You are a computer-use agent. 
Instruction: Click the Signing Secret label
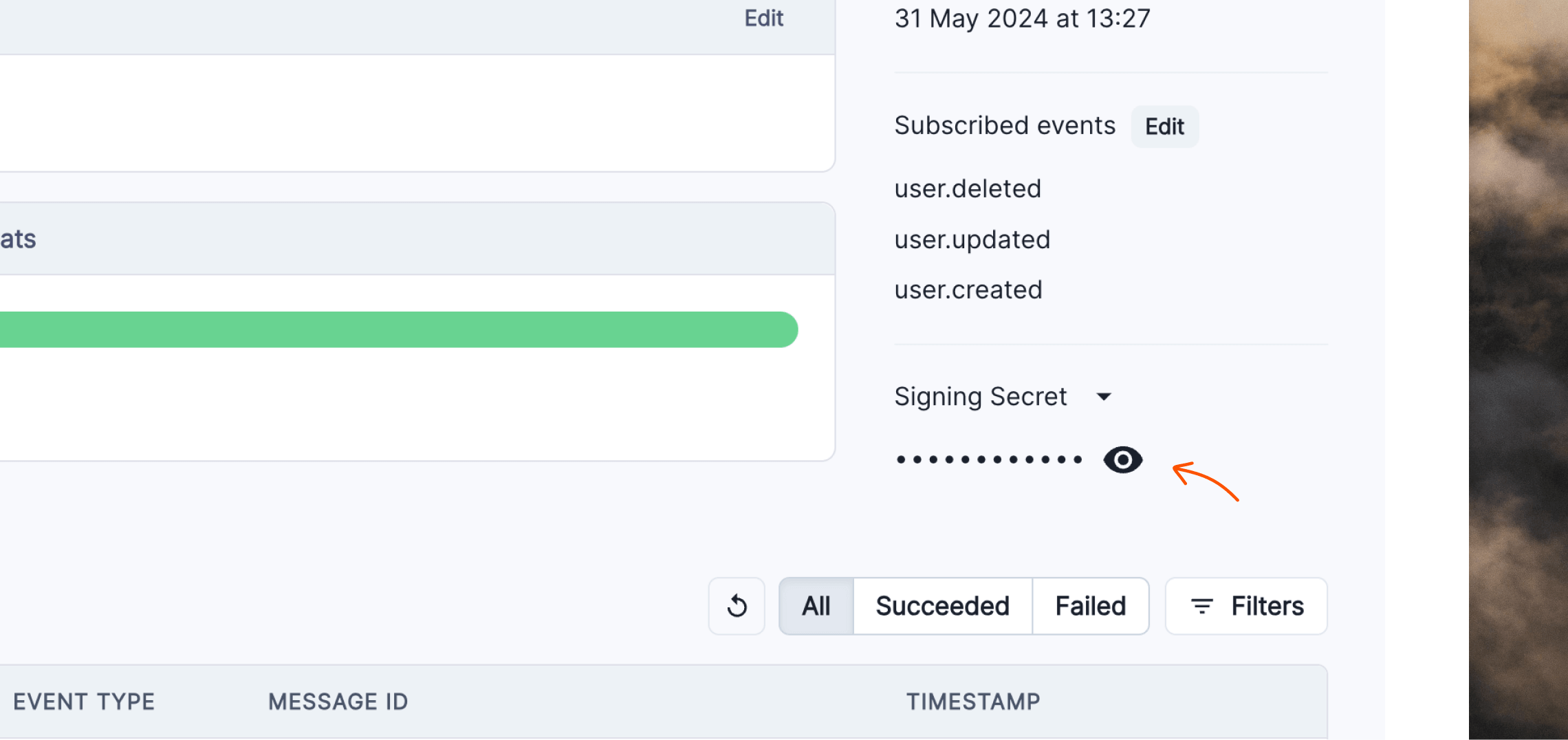(980, 397)
